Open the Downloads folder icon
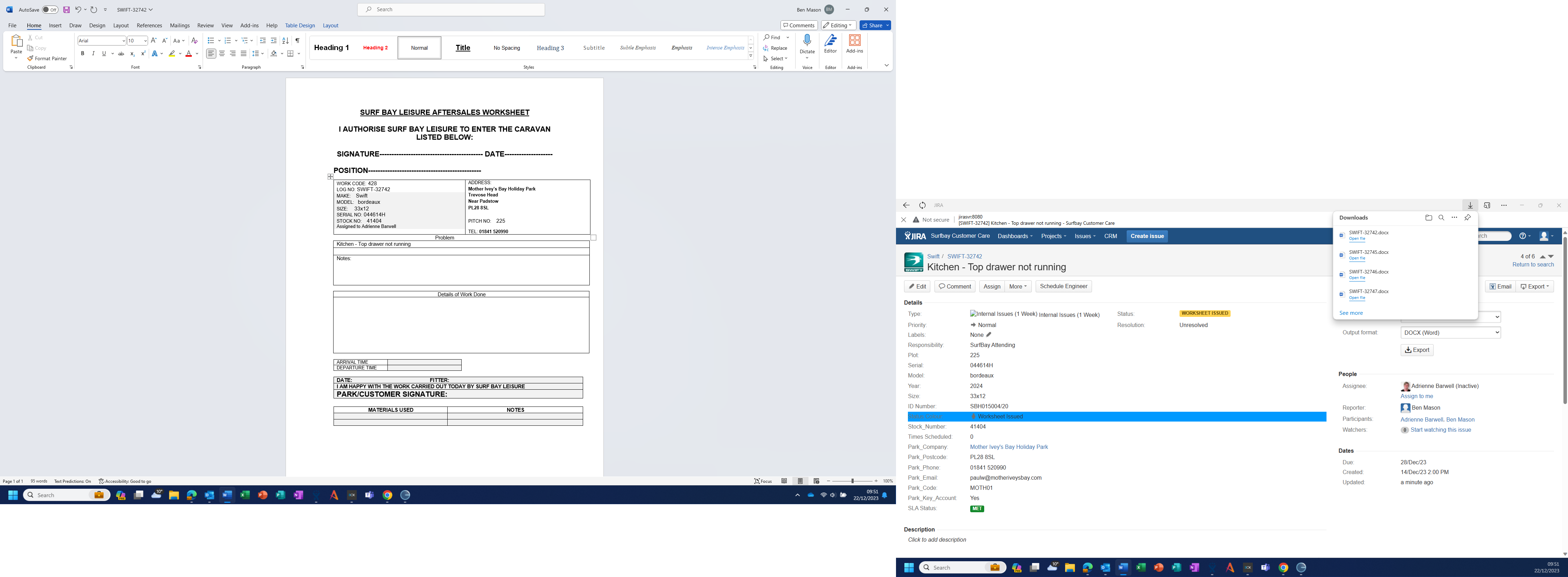The image size is (1568, 577). [1429, 218]
